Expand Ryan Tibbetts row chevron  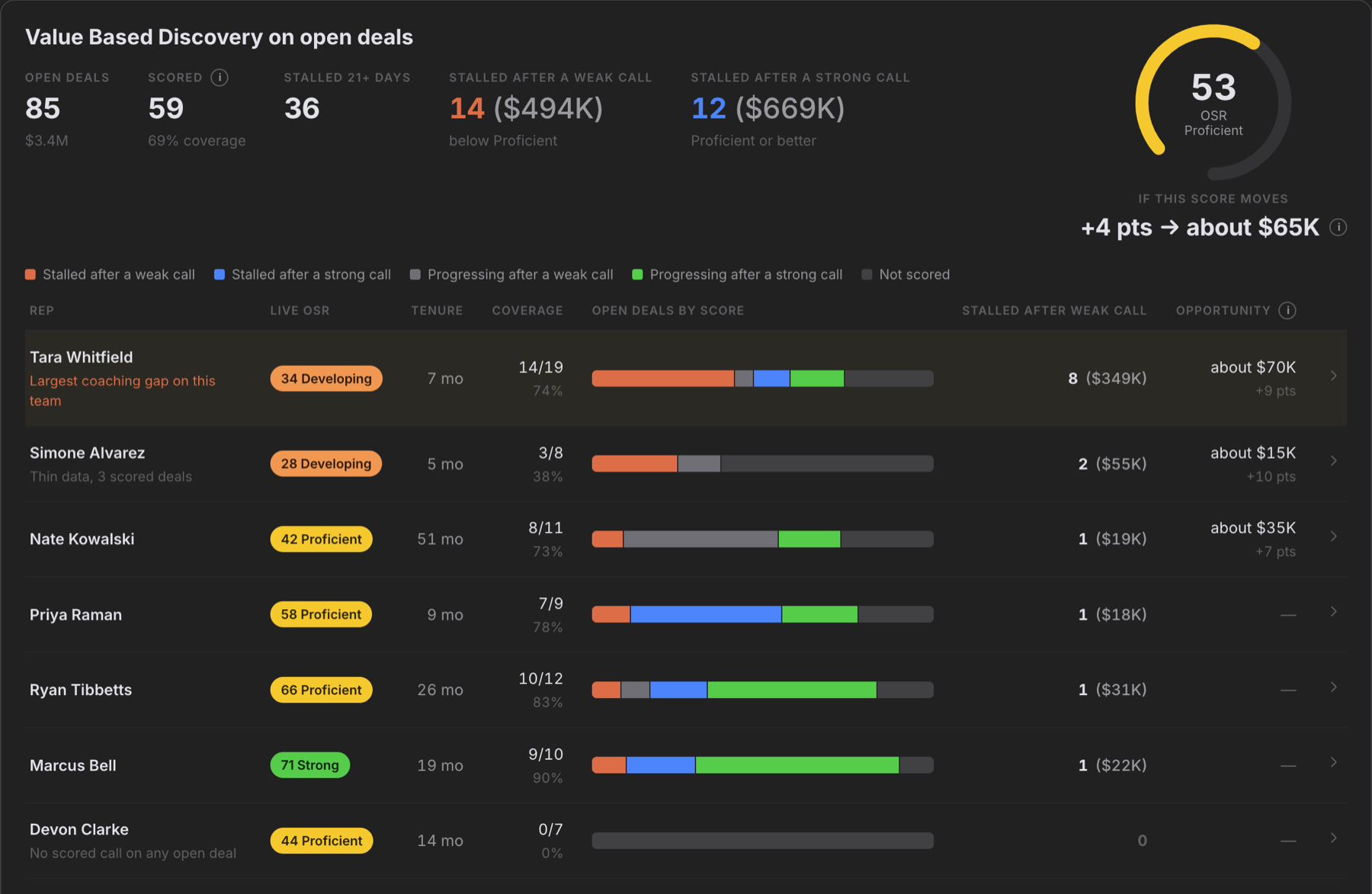(1334, 687)
